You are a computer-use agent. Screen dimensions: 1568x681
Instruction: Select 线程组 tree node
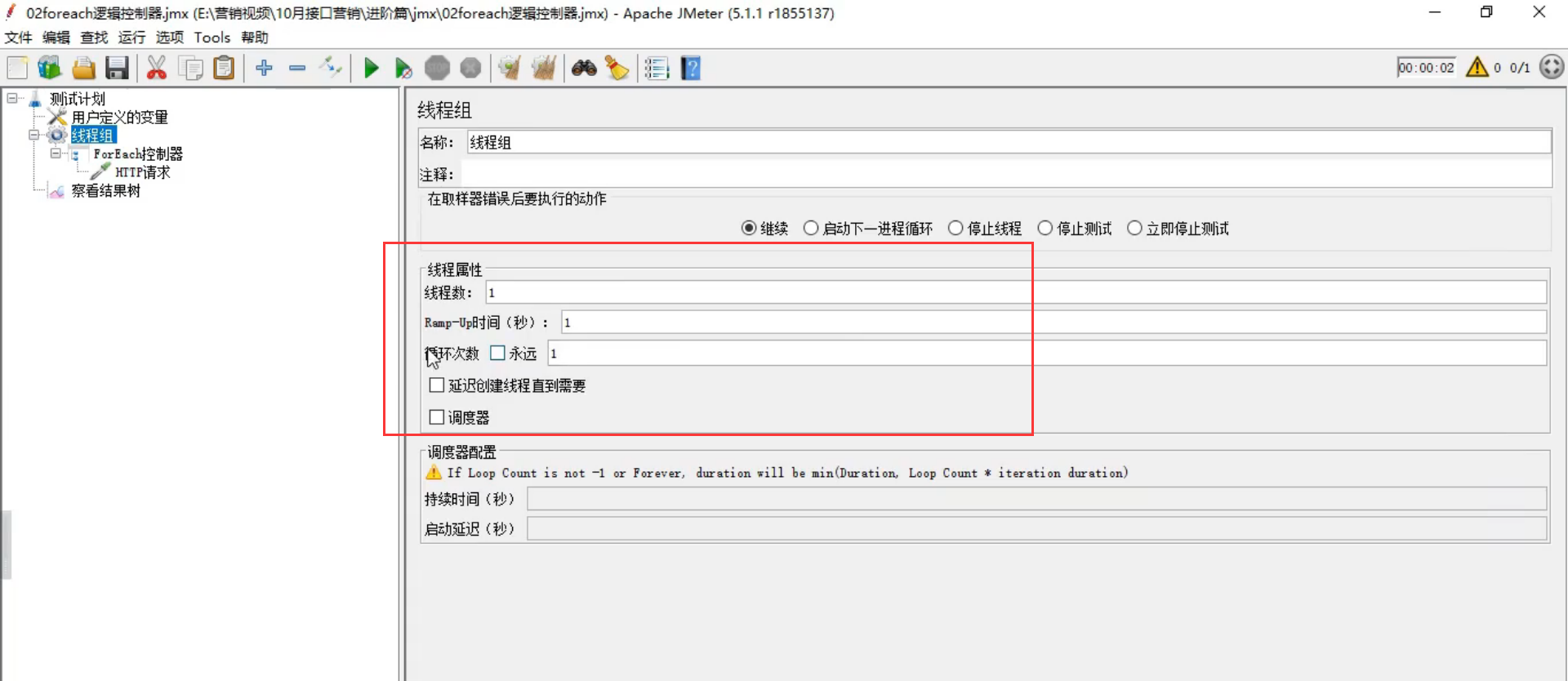pyautogui.click(x=93, y=136)
